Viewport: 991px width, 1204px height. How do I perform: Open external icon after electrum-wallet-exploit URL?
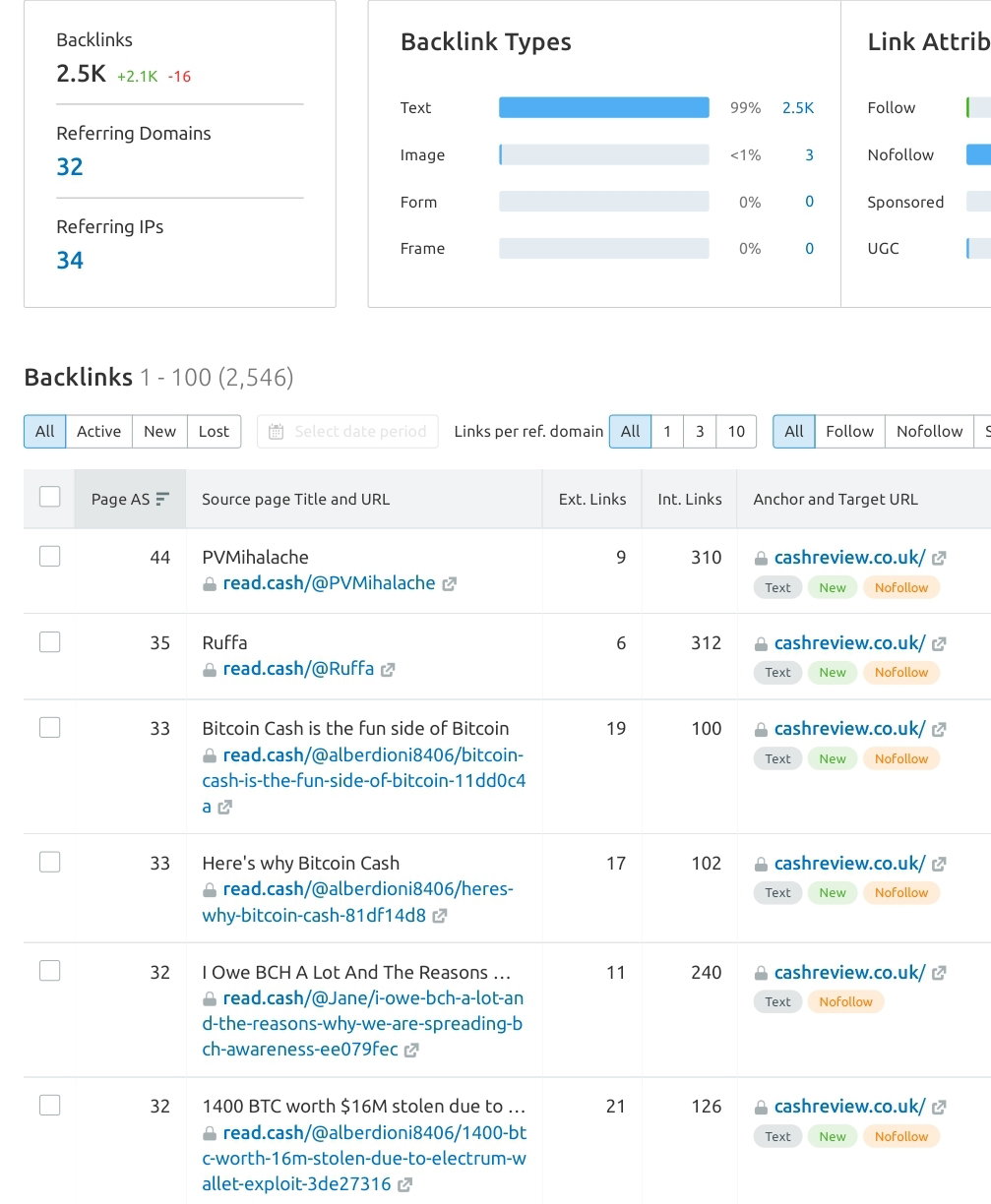[x=404, y=1184]
